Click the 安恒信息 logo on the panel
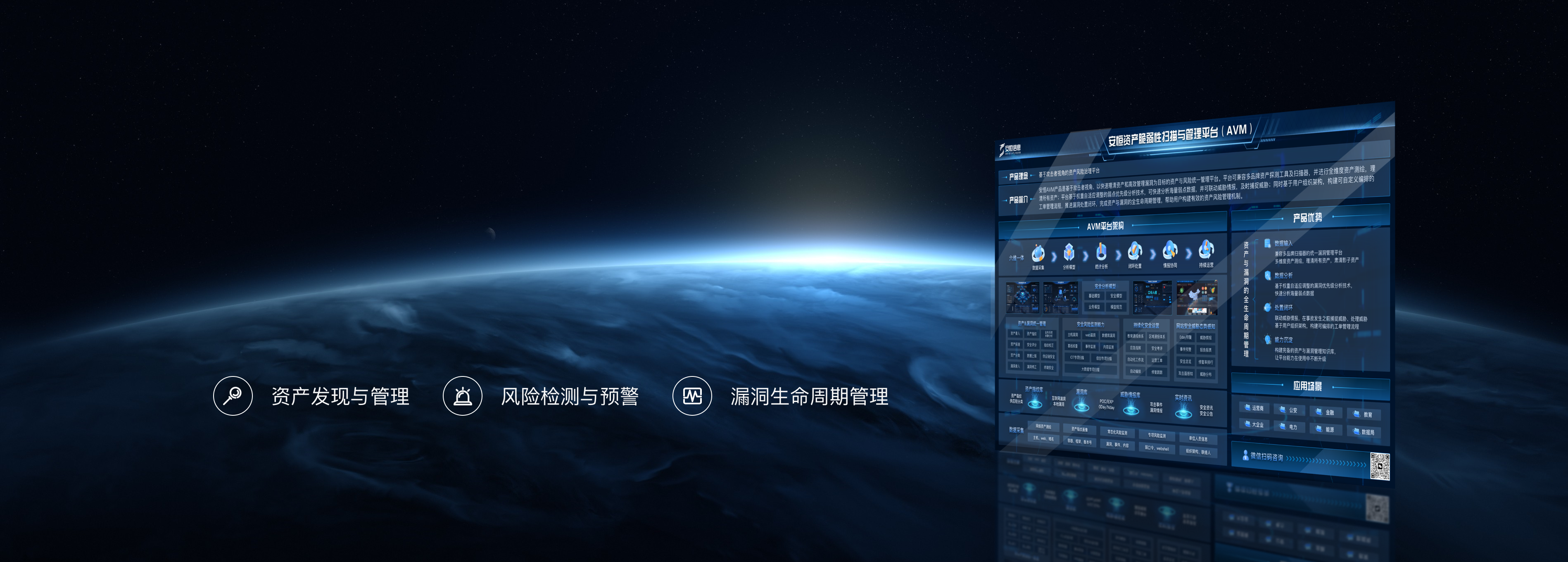The height and width of the screenshot is (562, 1568). tap(1010, 149)
